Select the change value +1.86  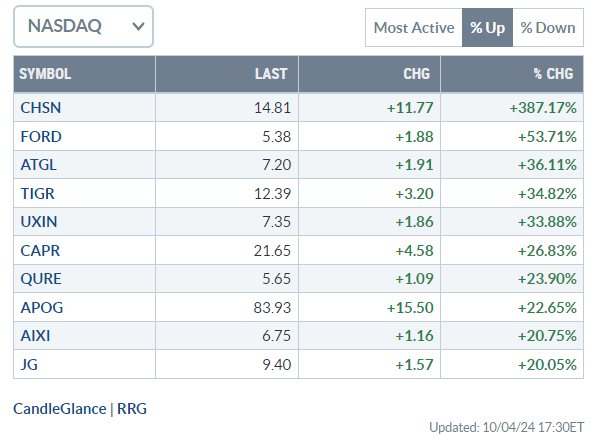(414, 222)
